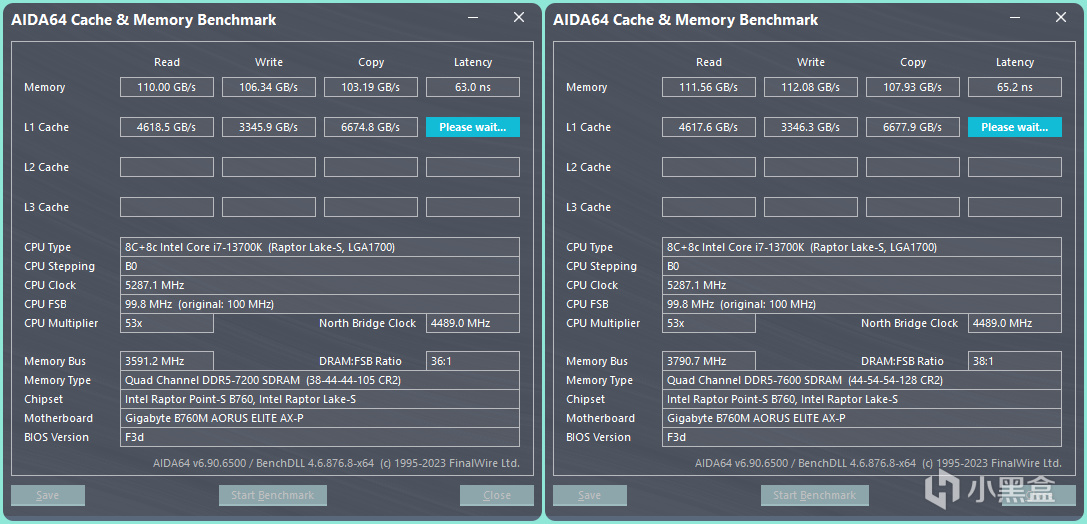Click Save in the DDR5-7200 benchmark window
Screen dimensions: 1087x524
pos(48,495)
